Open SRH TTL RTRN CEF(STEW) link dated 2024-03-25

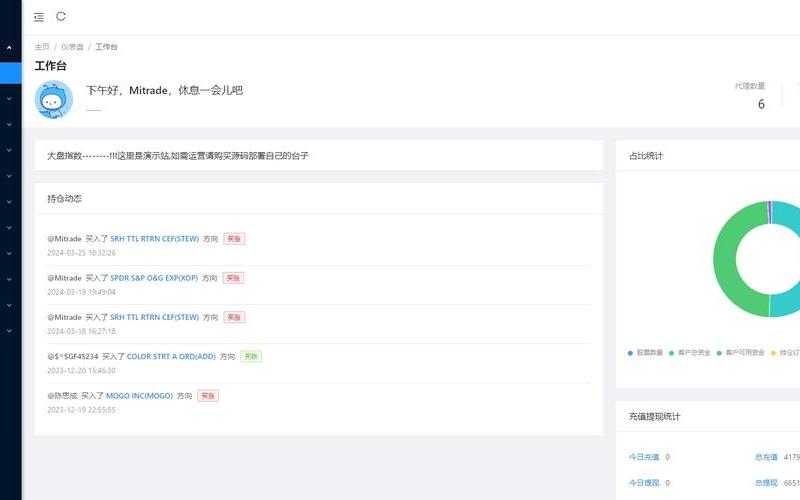(155, 239)
